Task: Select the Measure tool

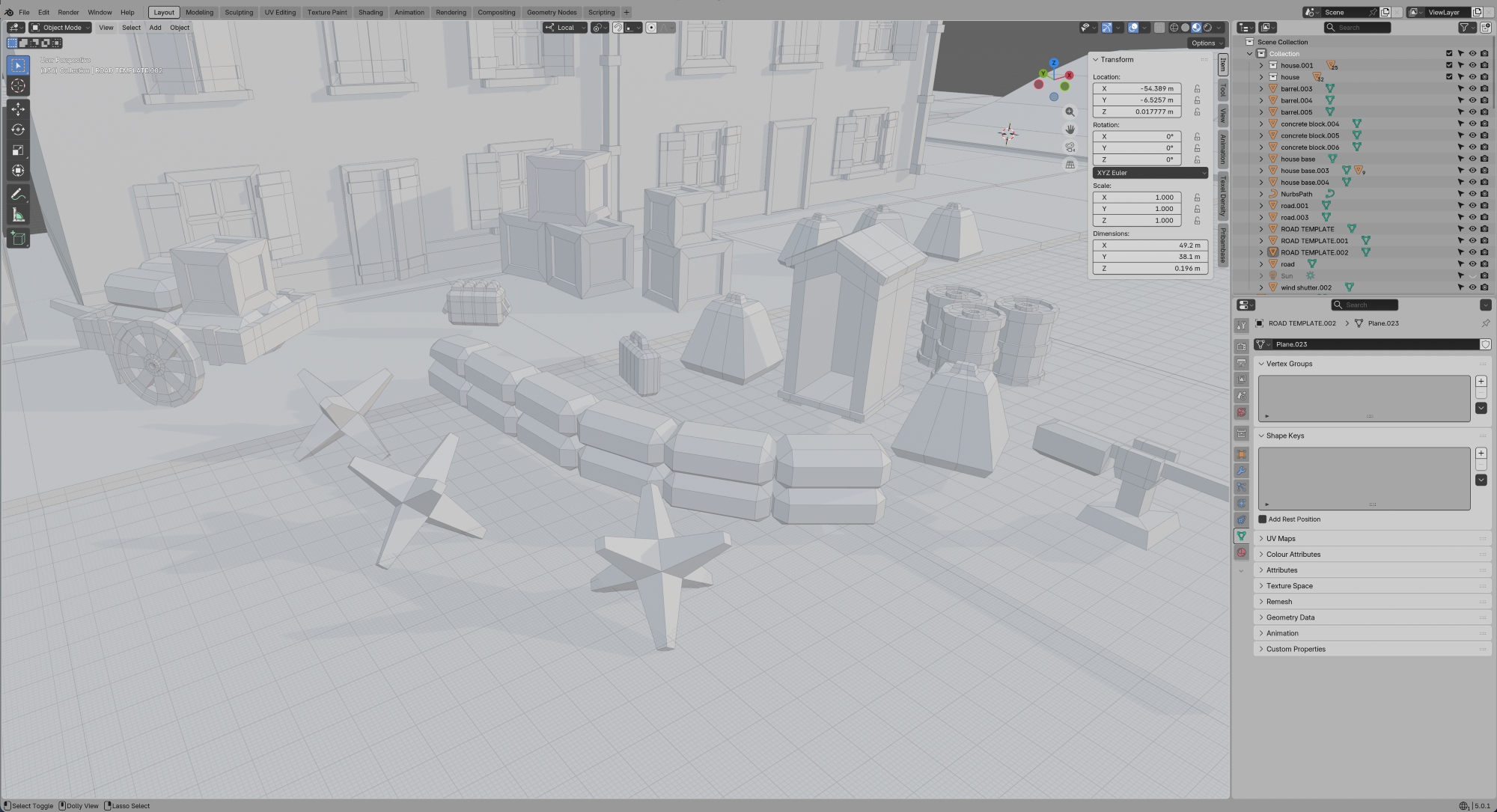Action: (x=18, y=216)
